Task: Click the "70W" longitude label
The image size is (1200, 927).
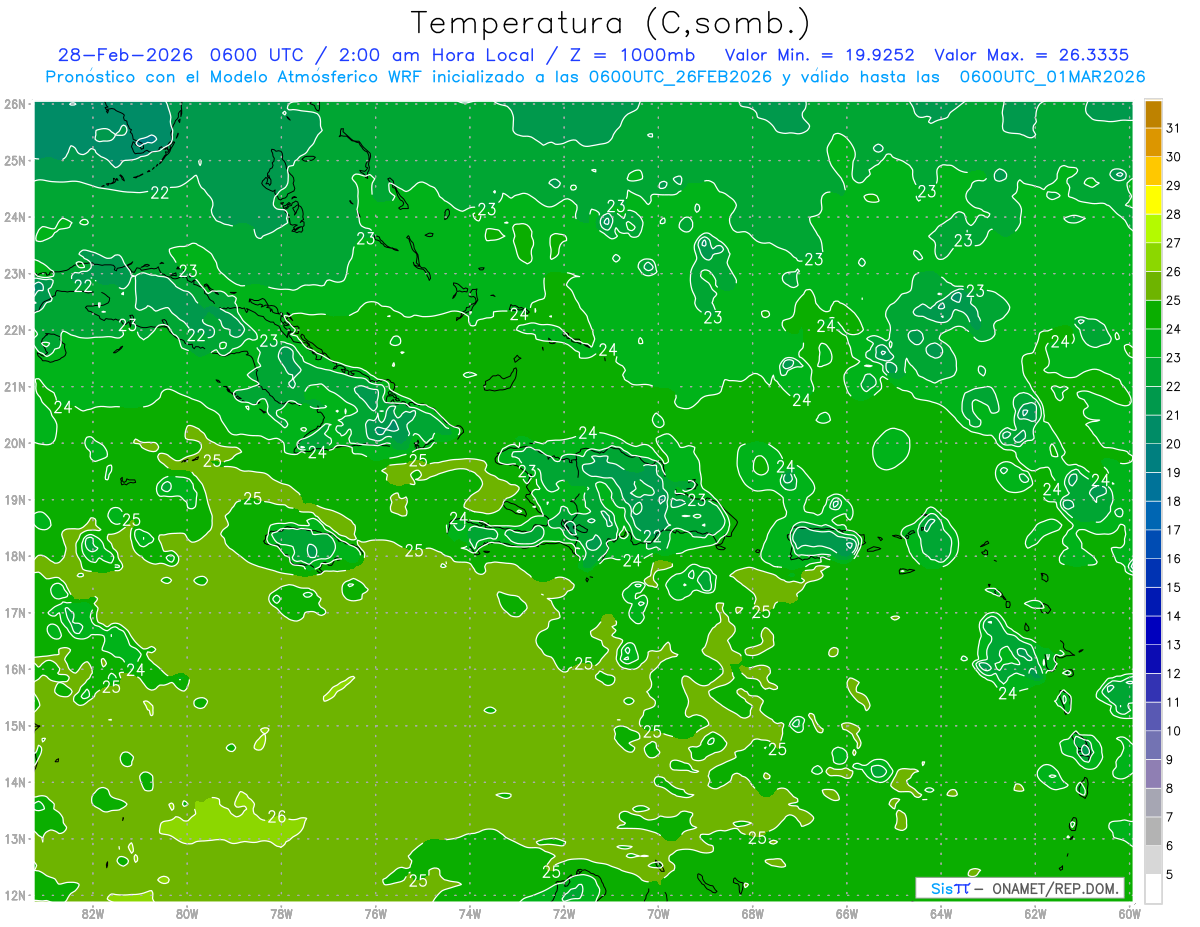Action: (x=658, y=913)
